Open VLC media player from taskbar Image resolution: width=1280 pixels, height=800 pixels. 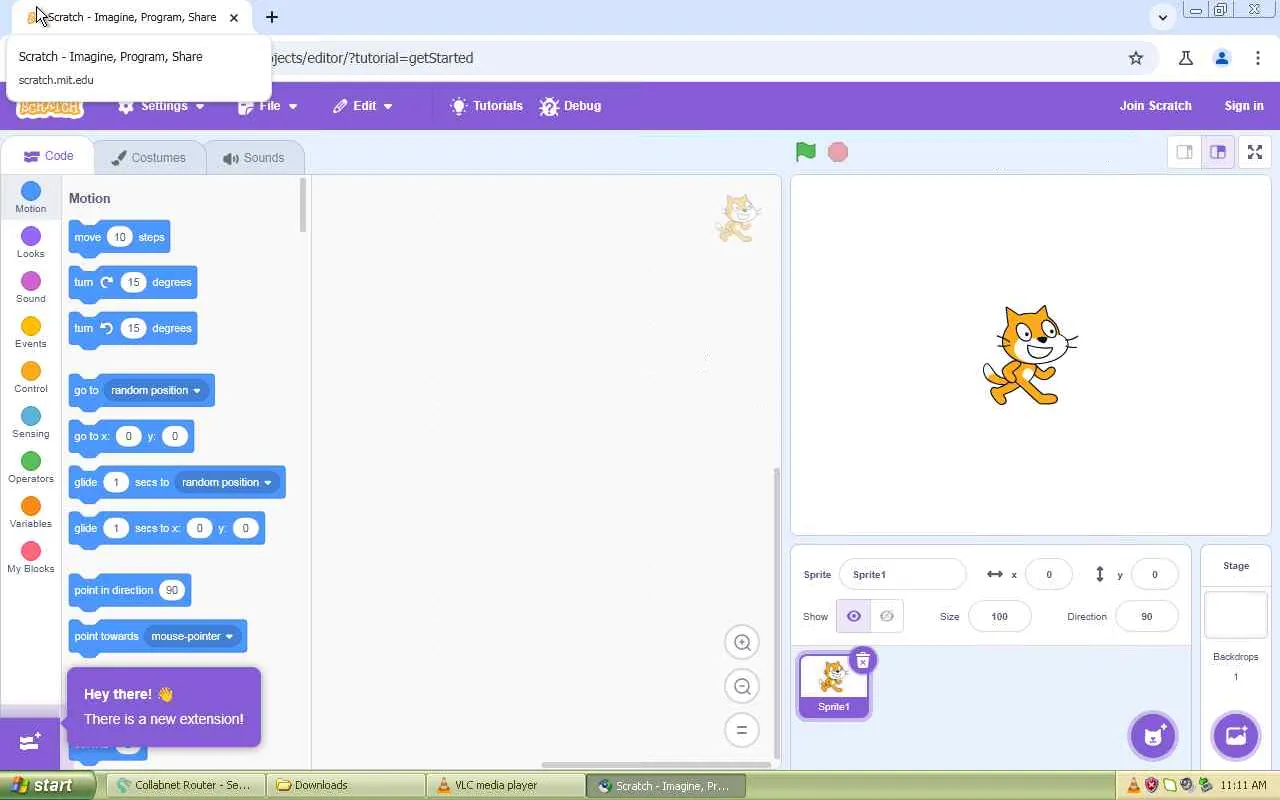504,785
